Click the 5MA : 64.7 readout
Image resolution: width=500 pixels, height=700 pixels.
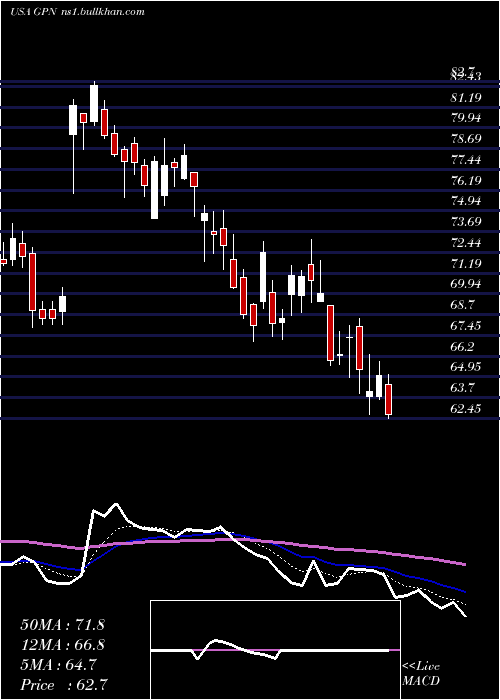coord(58,665)
